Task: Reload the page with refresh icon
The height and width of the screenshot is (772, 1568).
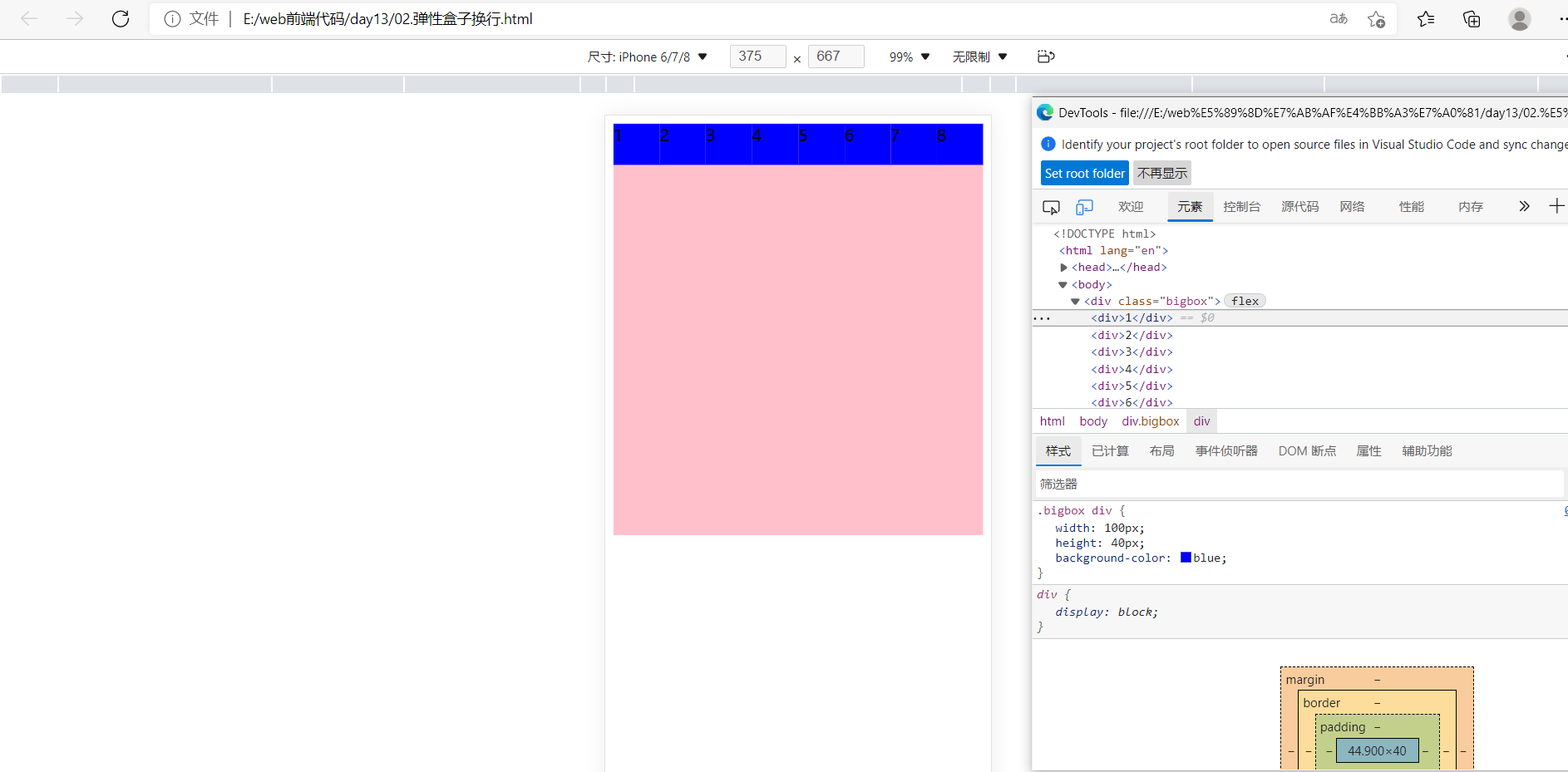Action: (121, 18)
